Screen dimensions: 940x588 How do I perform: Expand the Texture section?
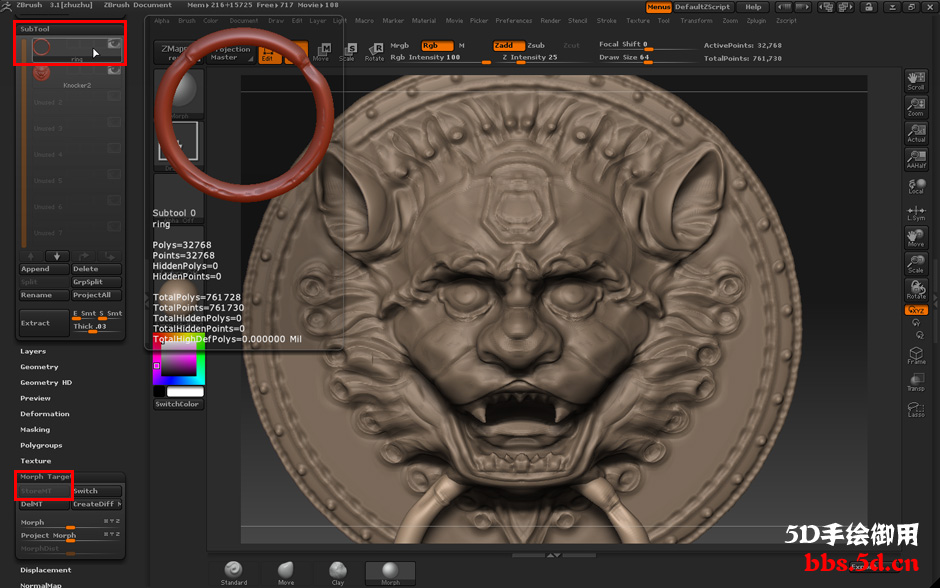(x=36, y=461)
